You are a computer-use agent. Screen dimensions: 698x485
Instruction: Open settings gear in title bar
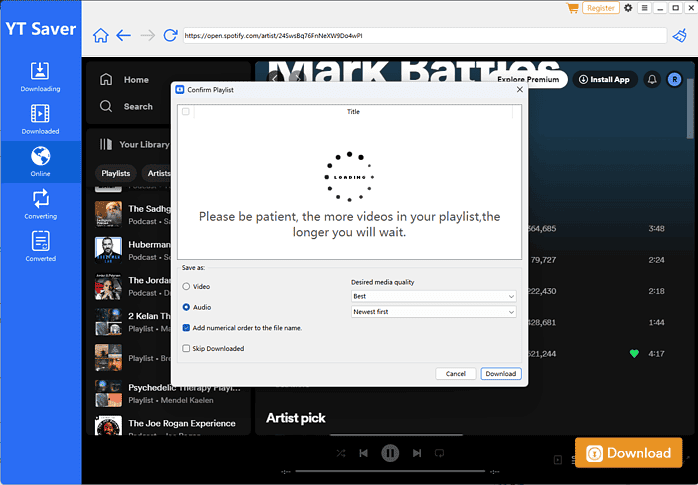[628, 8]
